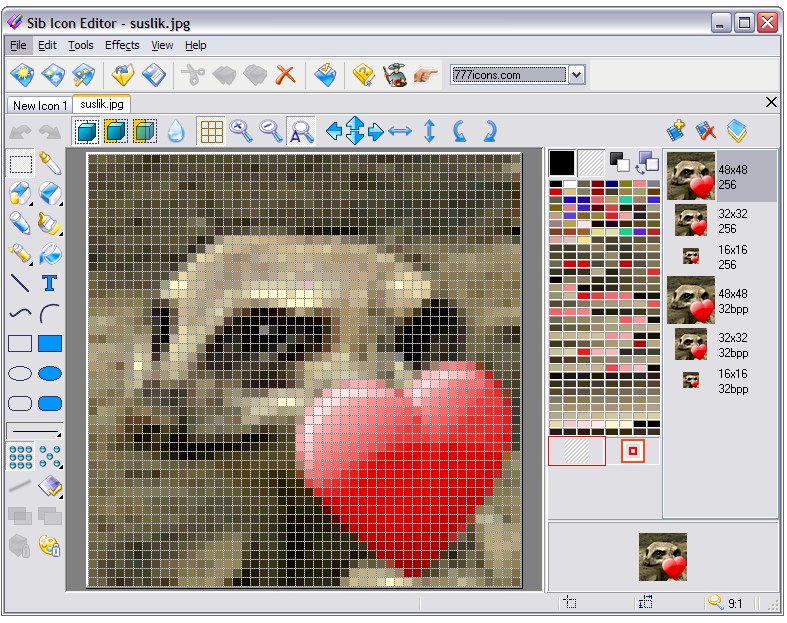Click the flip vertical double arrow icon

(x=430, y=132)
